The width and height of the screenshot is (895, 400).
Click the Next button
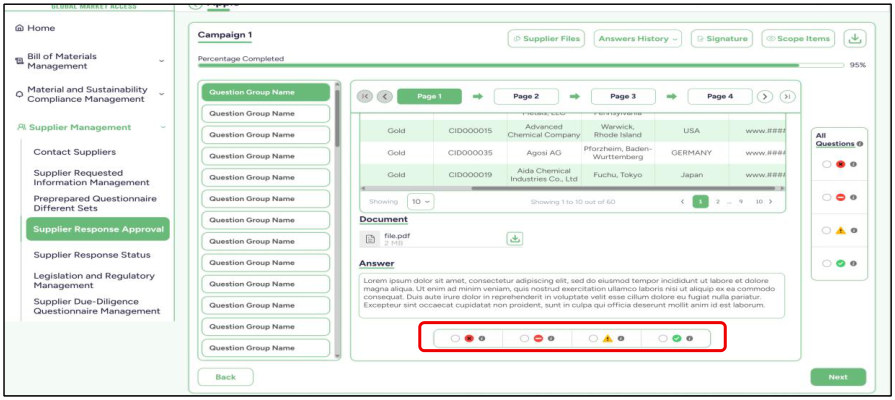coord(838,377)
